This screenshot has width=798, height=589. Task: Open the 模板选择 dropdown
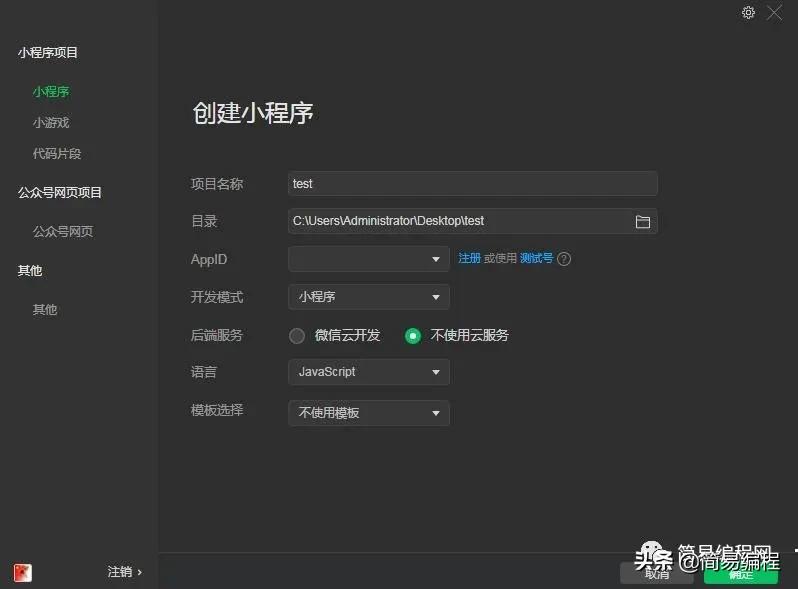368,413
